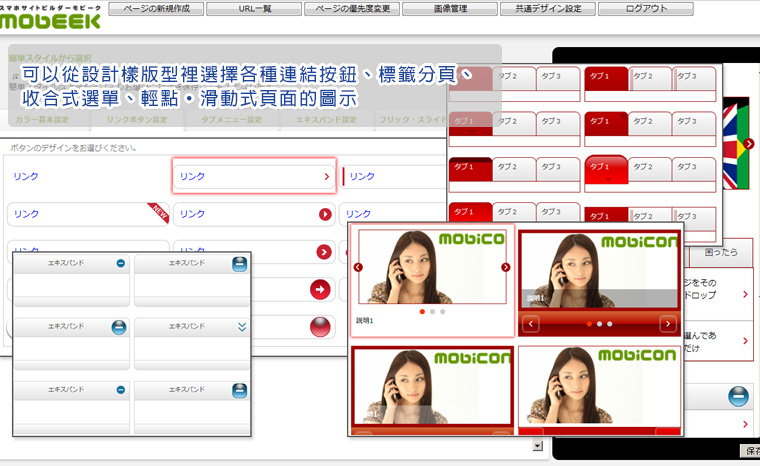Click the glossy red sphere button icon
760x466 pixels.
(320, 327)
